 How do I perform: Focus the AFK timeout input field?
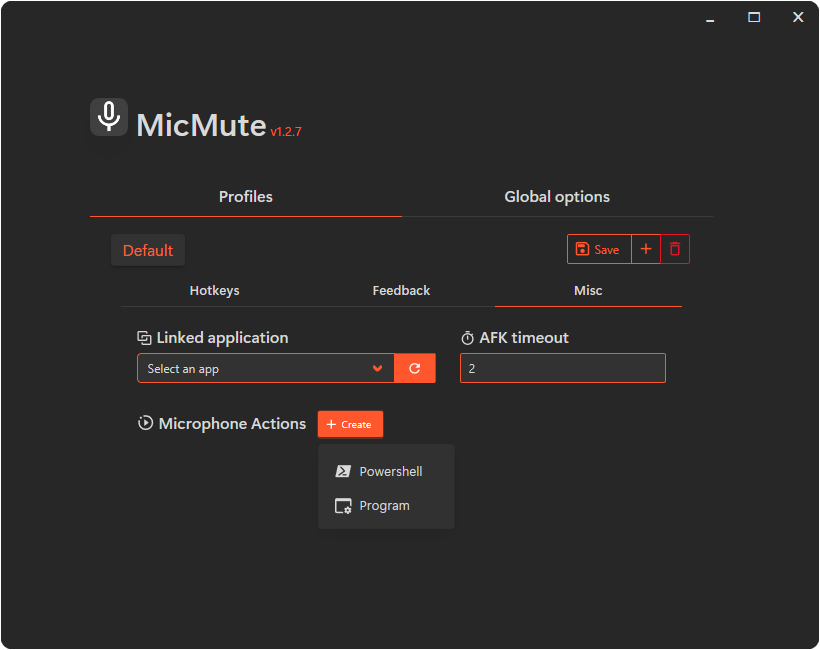click(x=563, y=369)
